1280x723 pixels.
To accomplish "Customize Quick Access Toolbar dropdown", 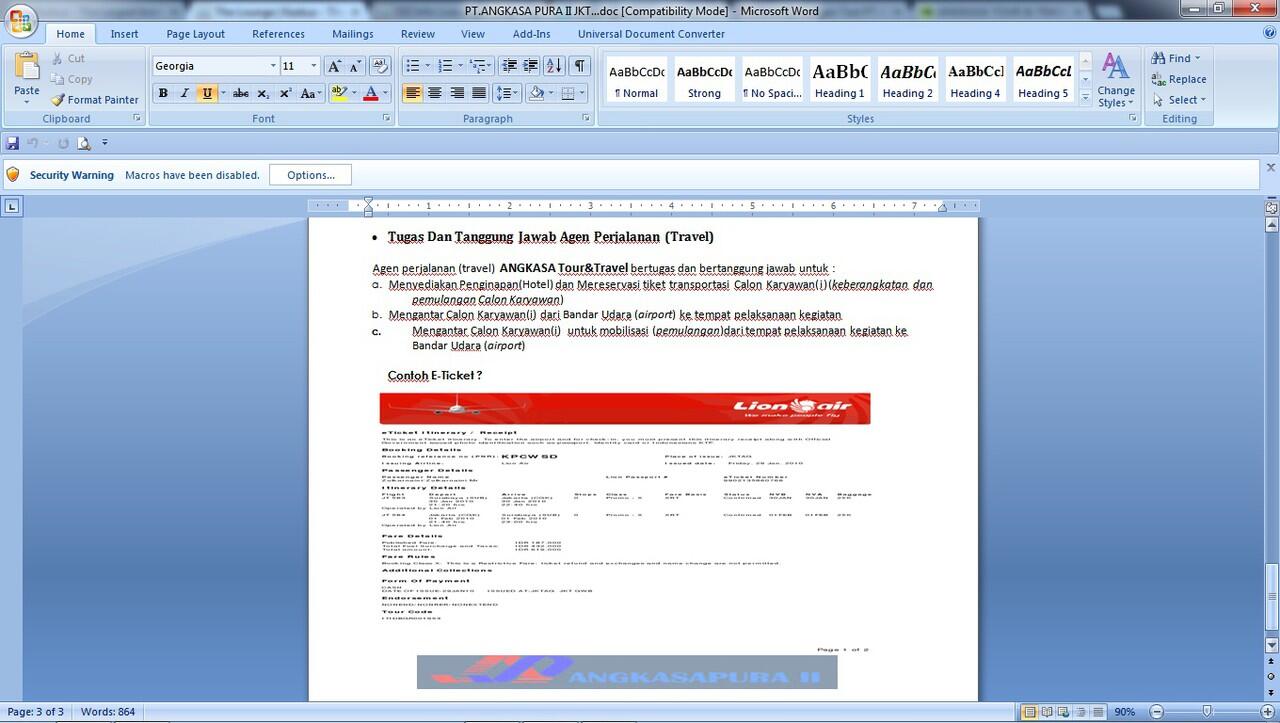I will [x=105, y=143].
